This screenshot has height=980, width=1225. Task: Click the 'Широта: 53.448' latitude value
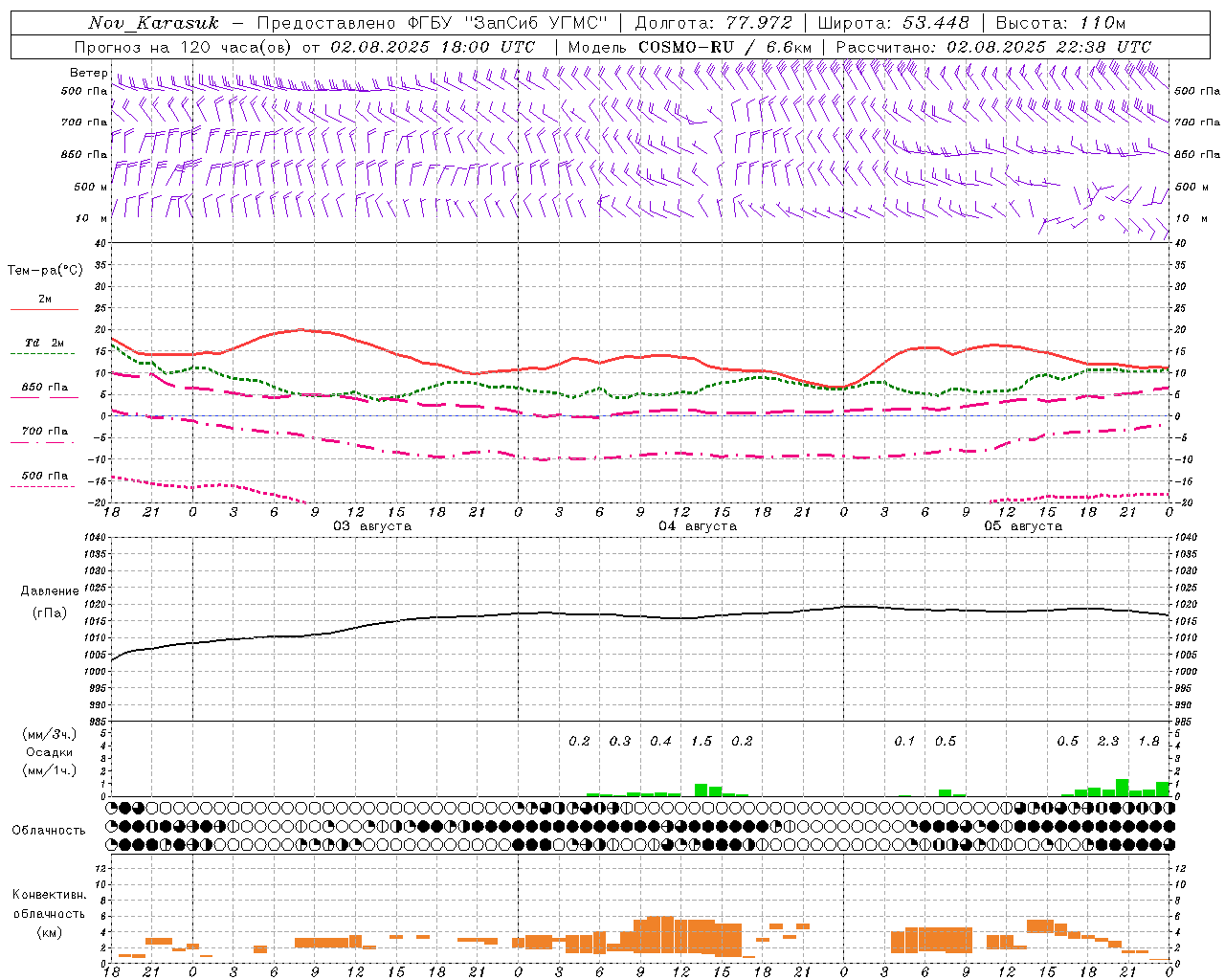[x=895, y=23]
